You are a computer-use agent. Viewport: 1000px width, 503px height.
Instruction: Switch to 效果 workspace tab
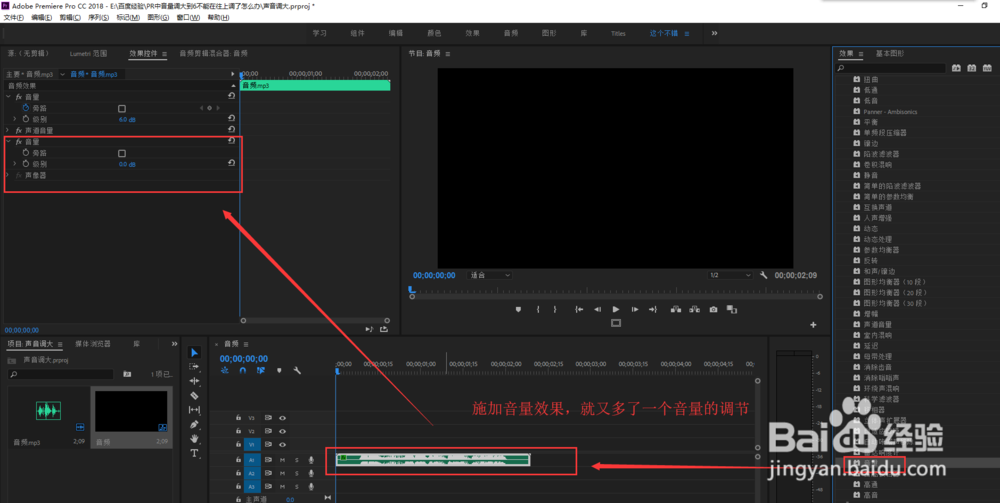point(472,33)
